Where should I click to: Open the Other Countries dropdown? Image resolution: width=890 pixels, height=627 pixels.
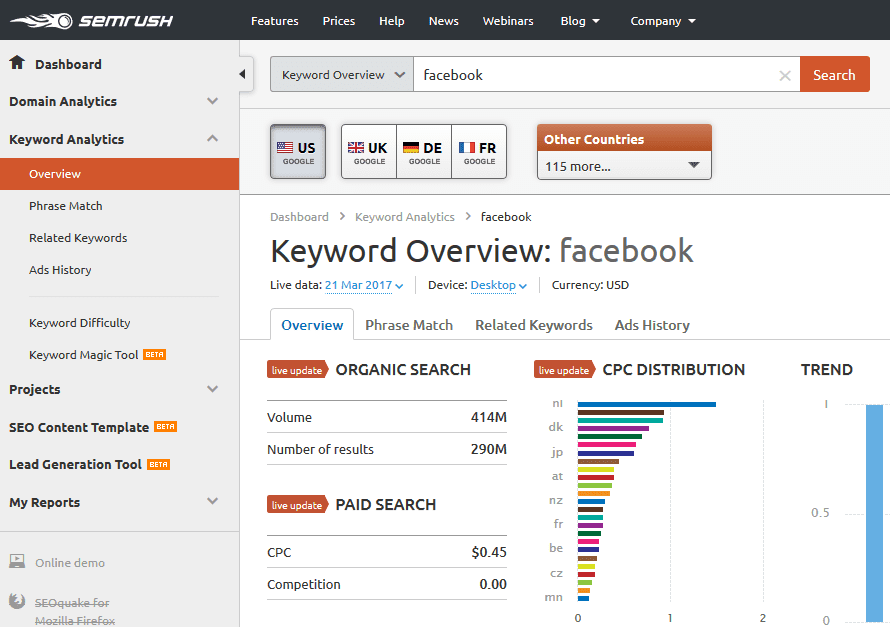(624, 166)
